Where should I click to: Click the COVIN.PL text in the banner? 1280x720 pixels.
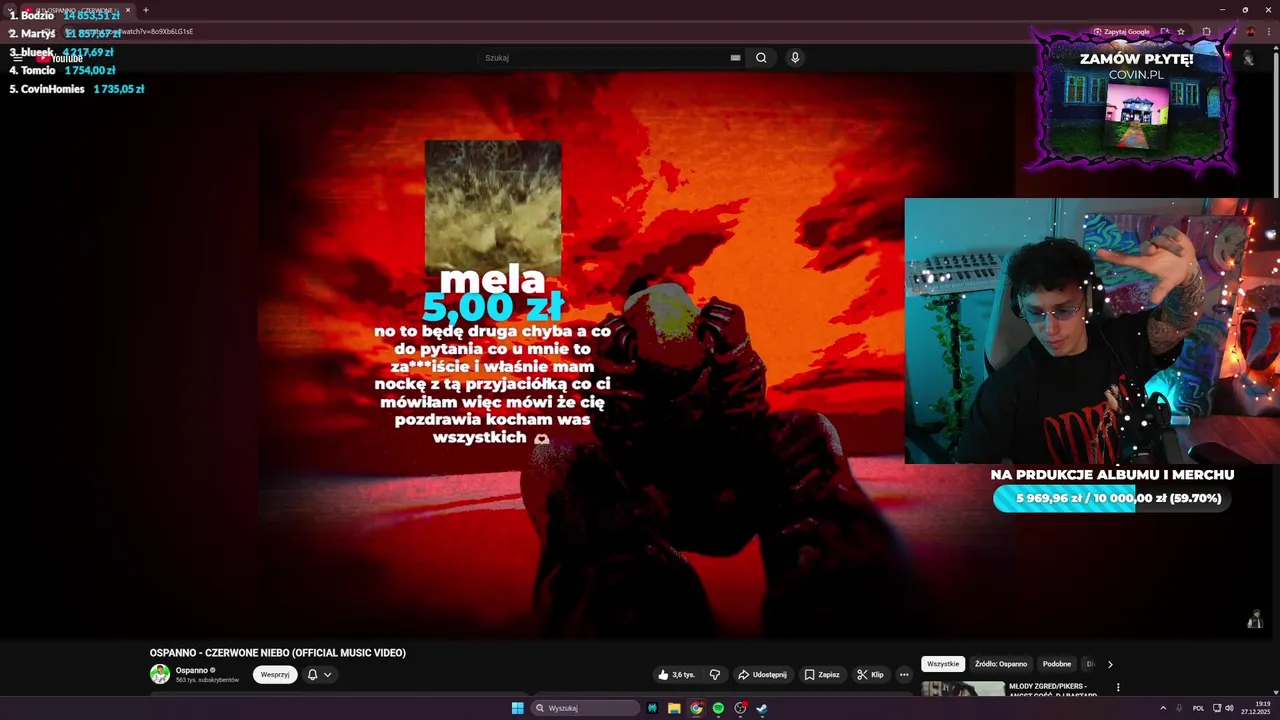click(1137, 75)
